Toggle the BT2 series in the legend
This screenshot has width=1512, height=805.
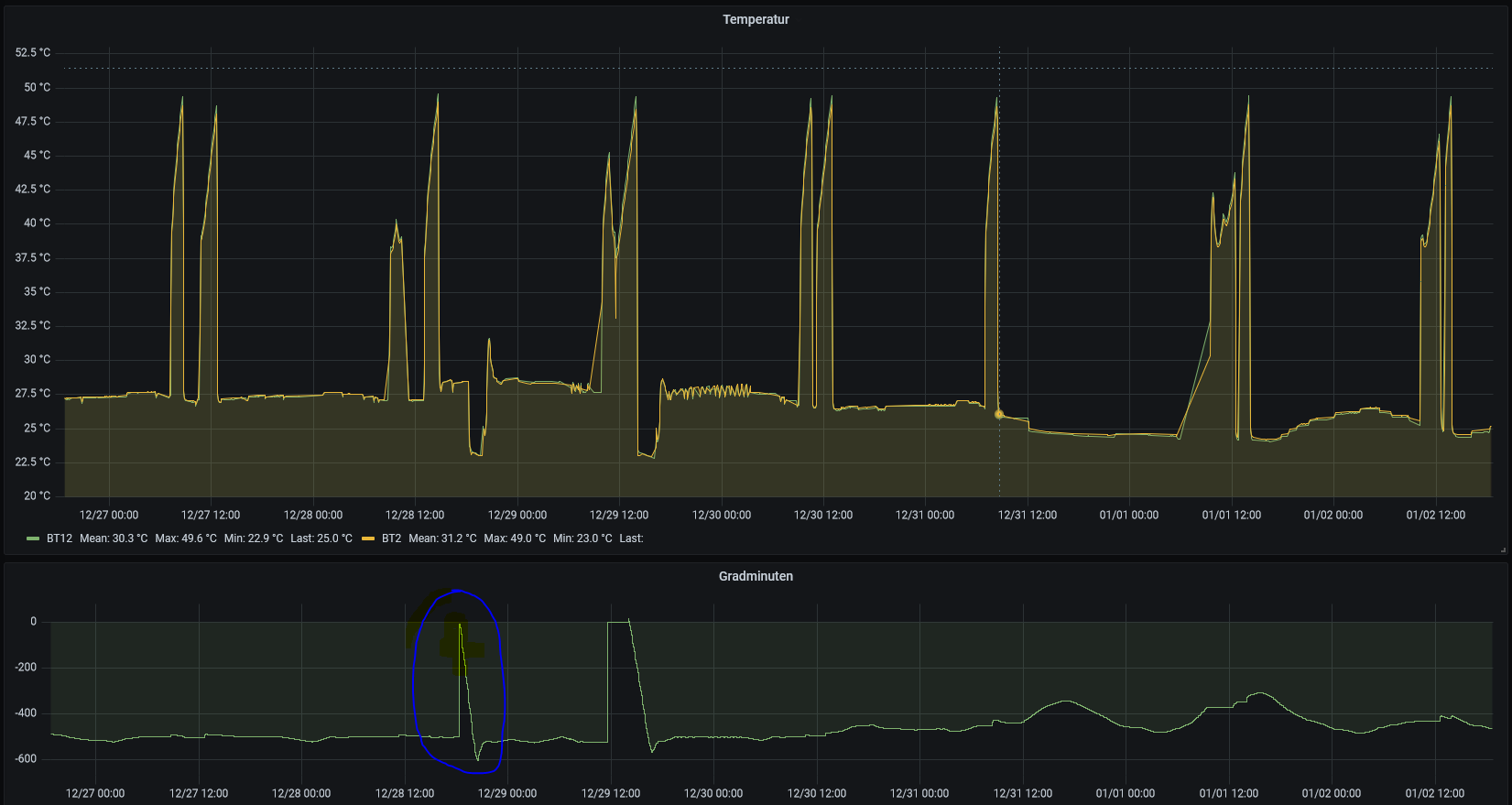tap(391, 538)
